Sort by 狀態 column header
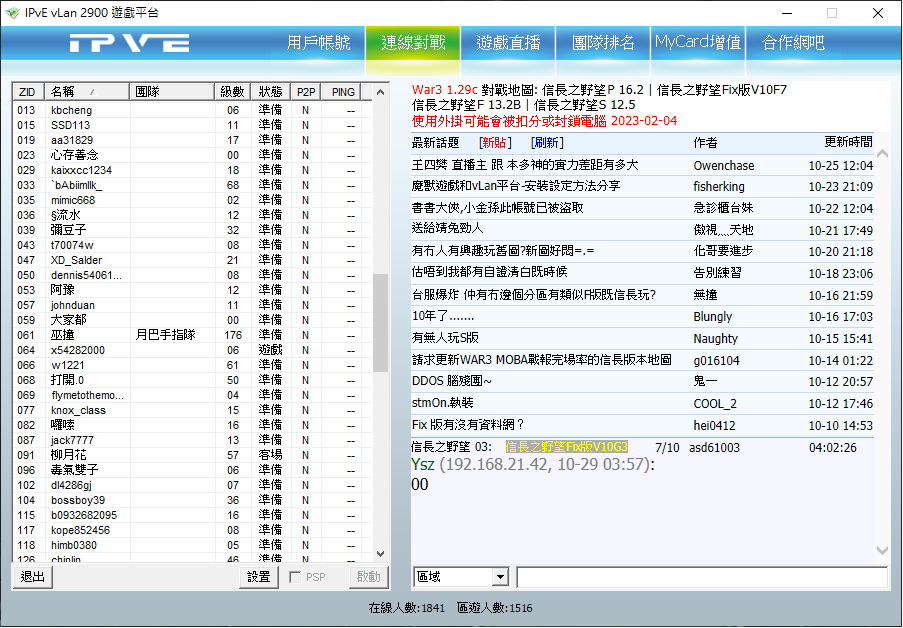 [270, 92]
